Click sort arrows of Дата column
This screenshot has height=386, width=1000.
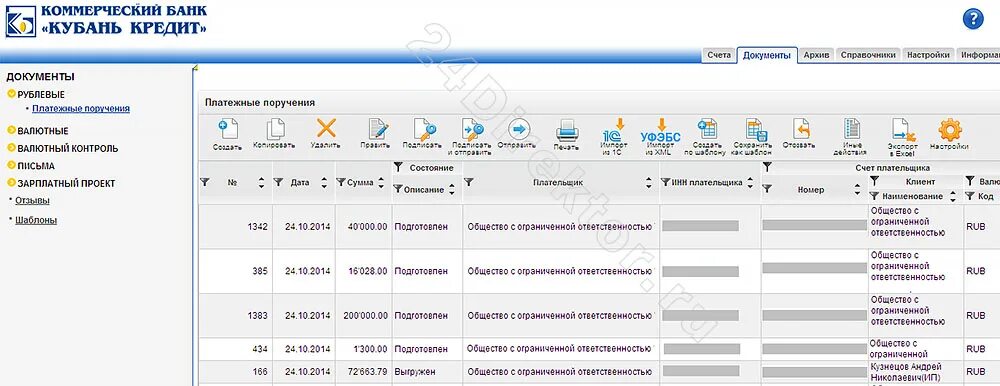click(x=324, y=183)
